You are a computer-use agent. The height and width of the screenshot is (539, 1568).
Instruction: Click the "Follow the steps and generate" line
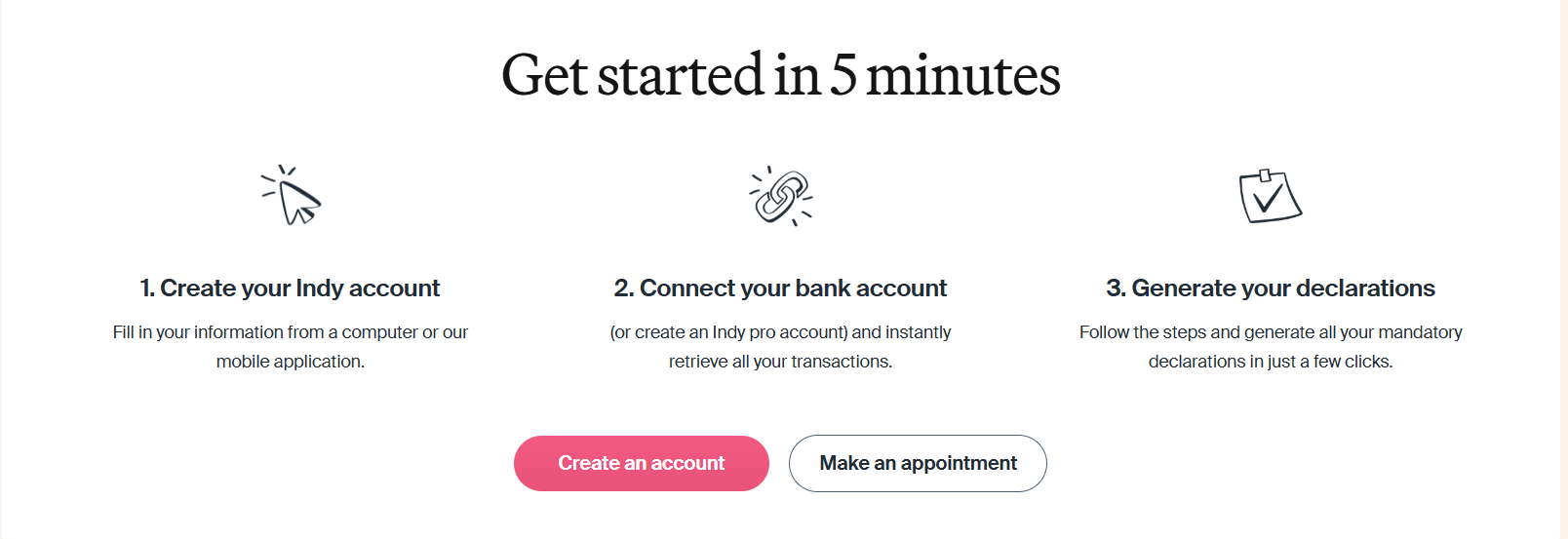[1270, 332]
